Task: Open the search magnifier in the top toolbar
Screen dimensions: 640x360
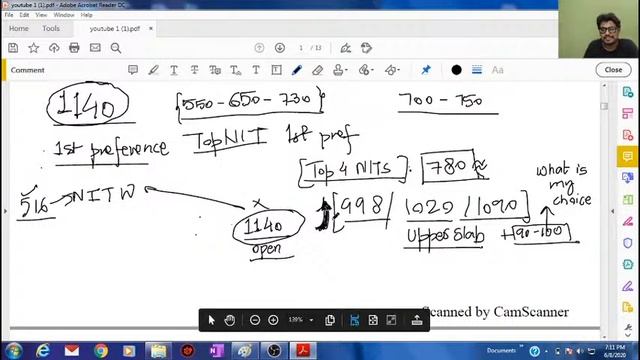Action: tap(116, 48)
